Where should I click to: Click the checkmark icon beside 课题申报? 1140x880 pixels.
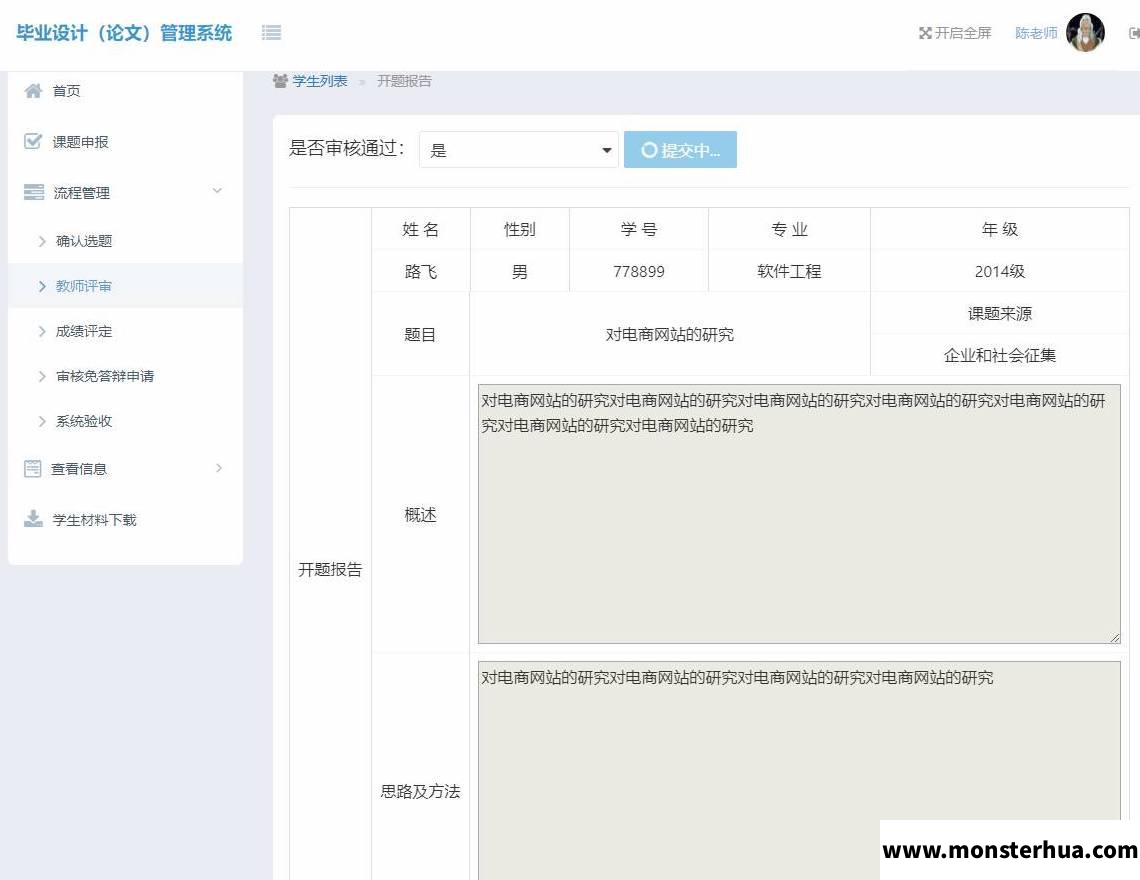pos(33,141)
